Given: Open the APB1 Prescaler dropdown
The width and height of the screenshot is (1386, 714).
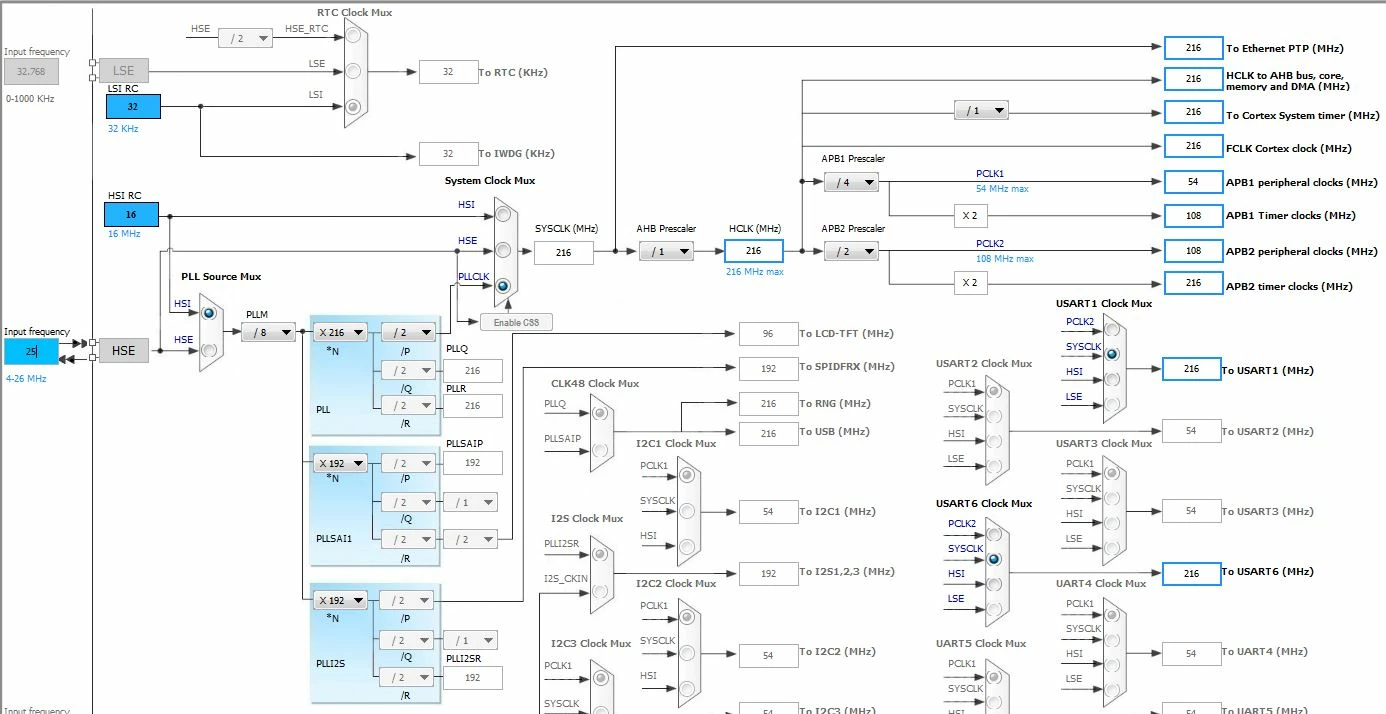Looking at the screenshot, I should click(851, 182).
